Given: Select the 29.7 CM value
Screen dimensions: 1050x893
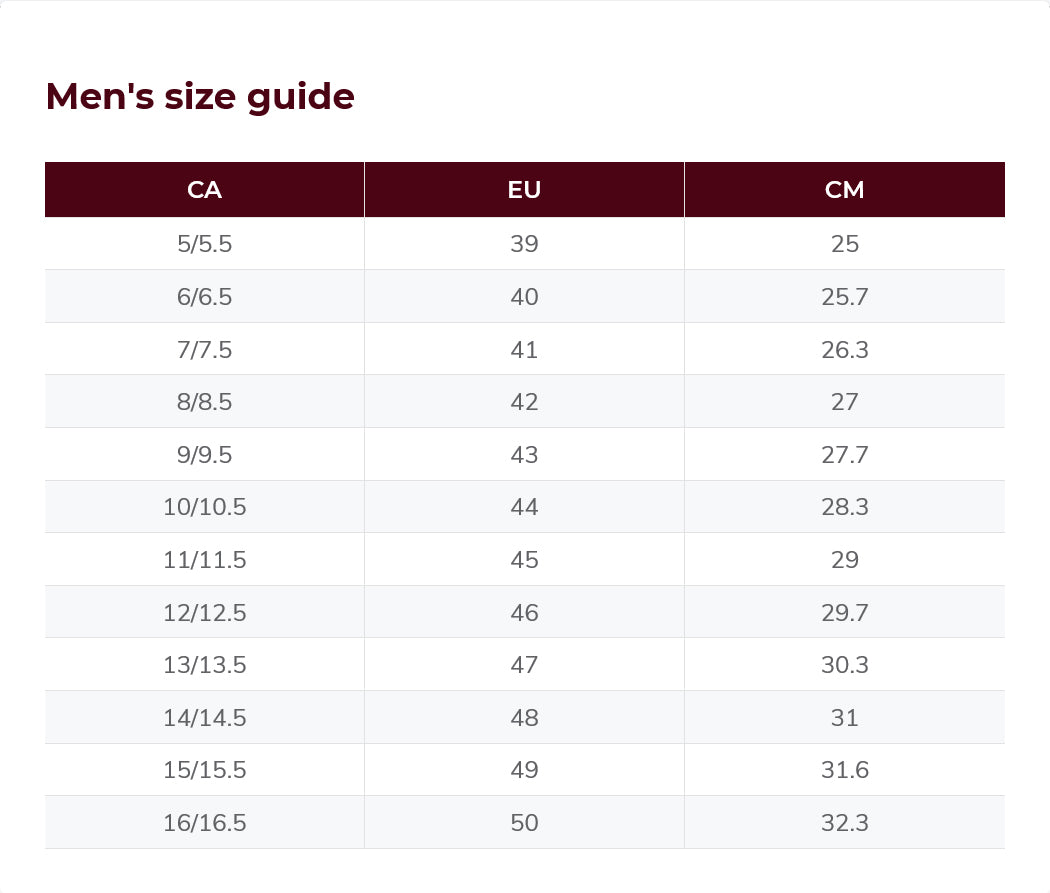Looking at the screenshot, I should (844, 613).
